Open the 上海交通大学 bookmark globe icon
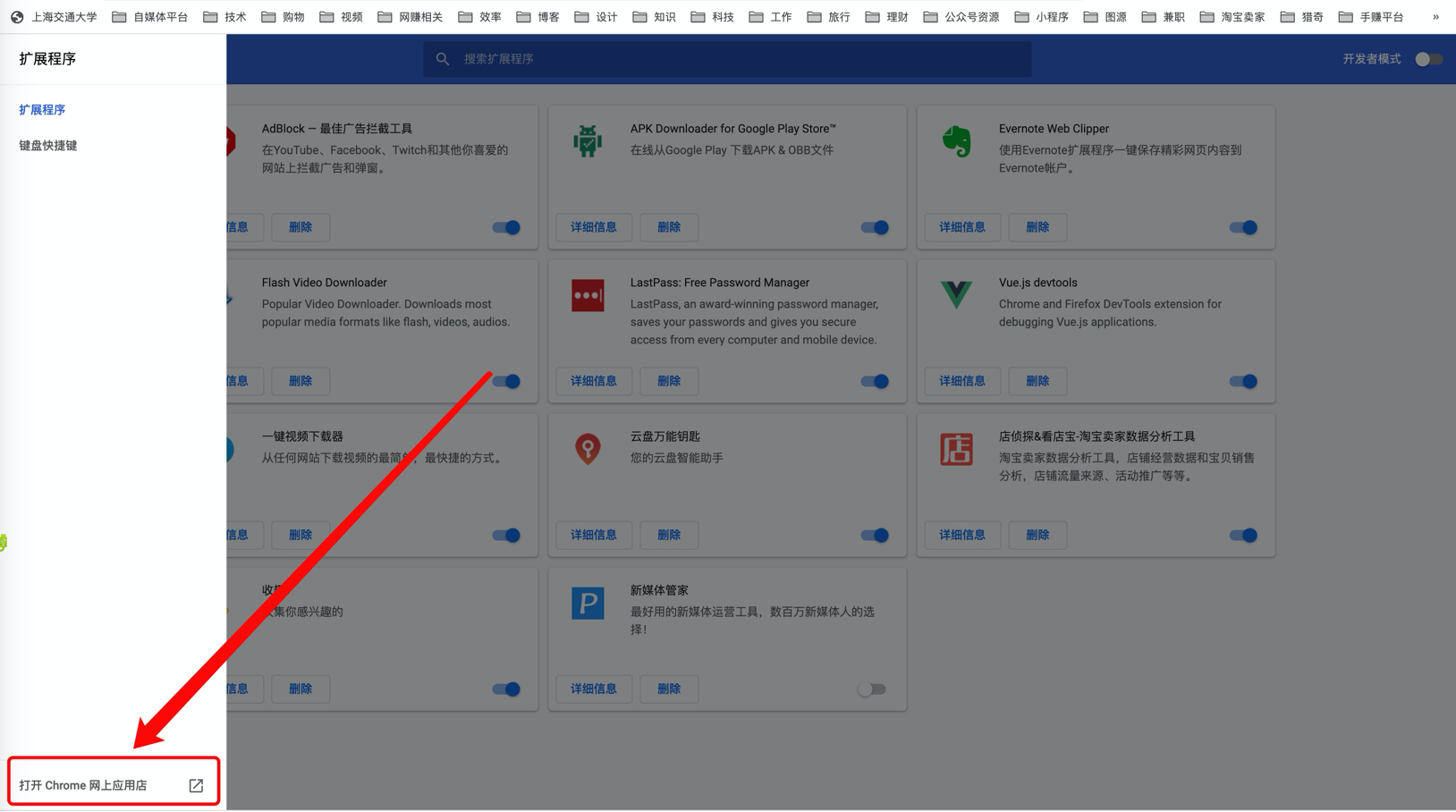The height and width of the screenshot is (812, 1456). 17,17
